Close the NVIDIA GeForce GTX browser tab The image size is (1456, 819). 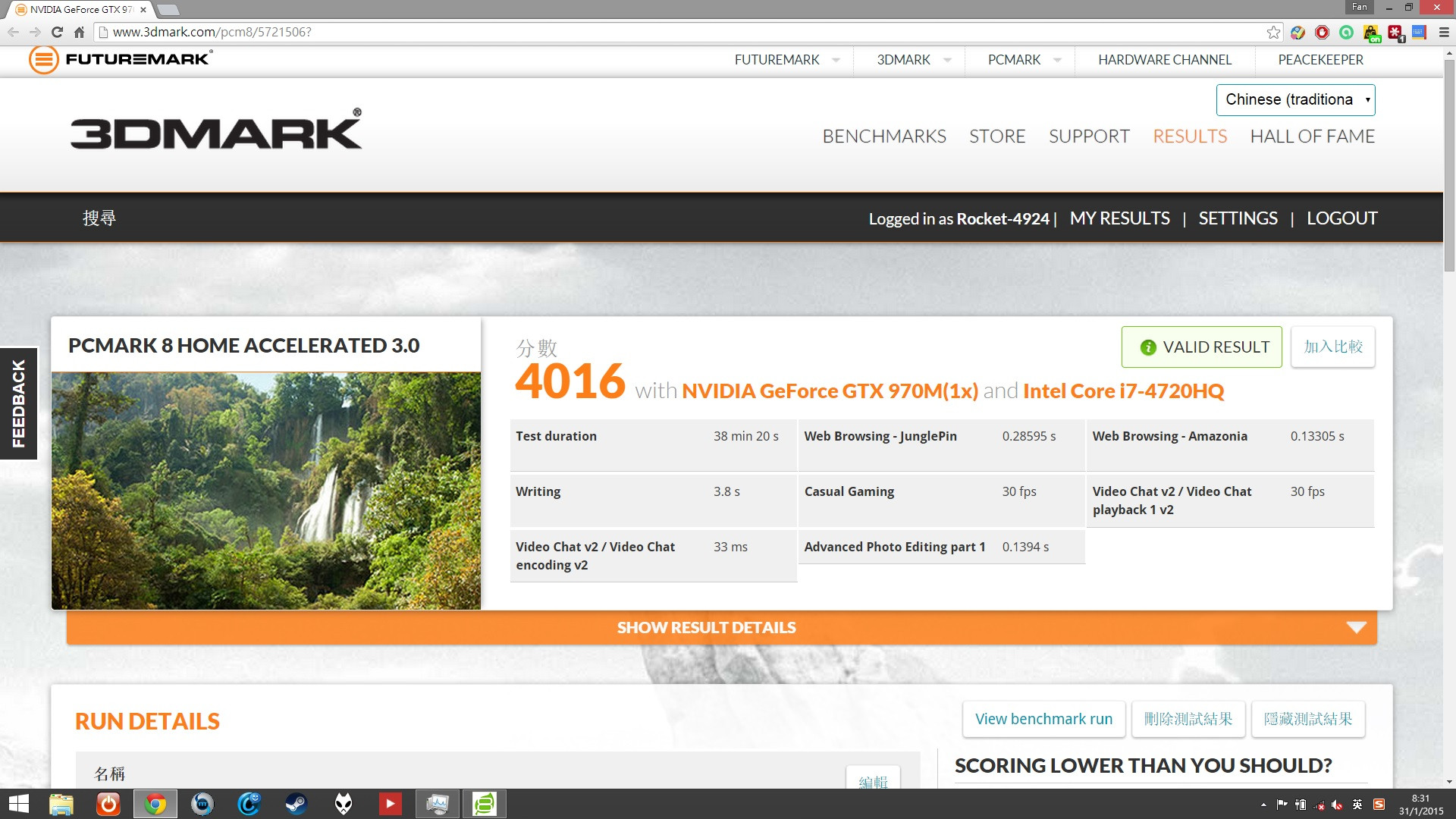click(143, 10)
